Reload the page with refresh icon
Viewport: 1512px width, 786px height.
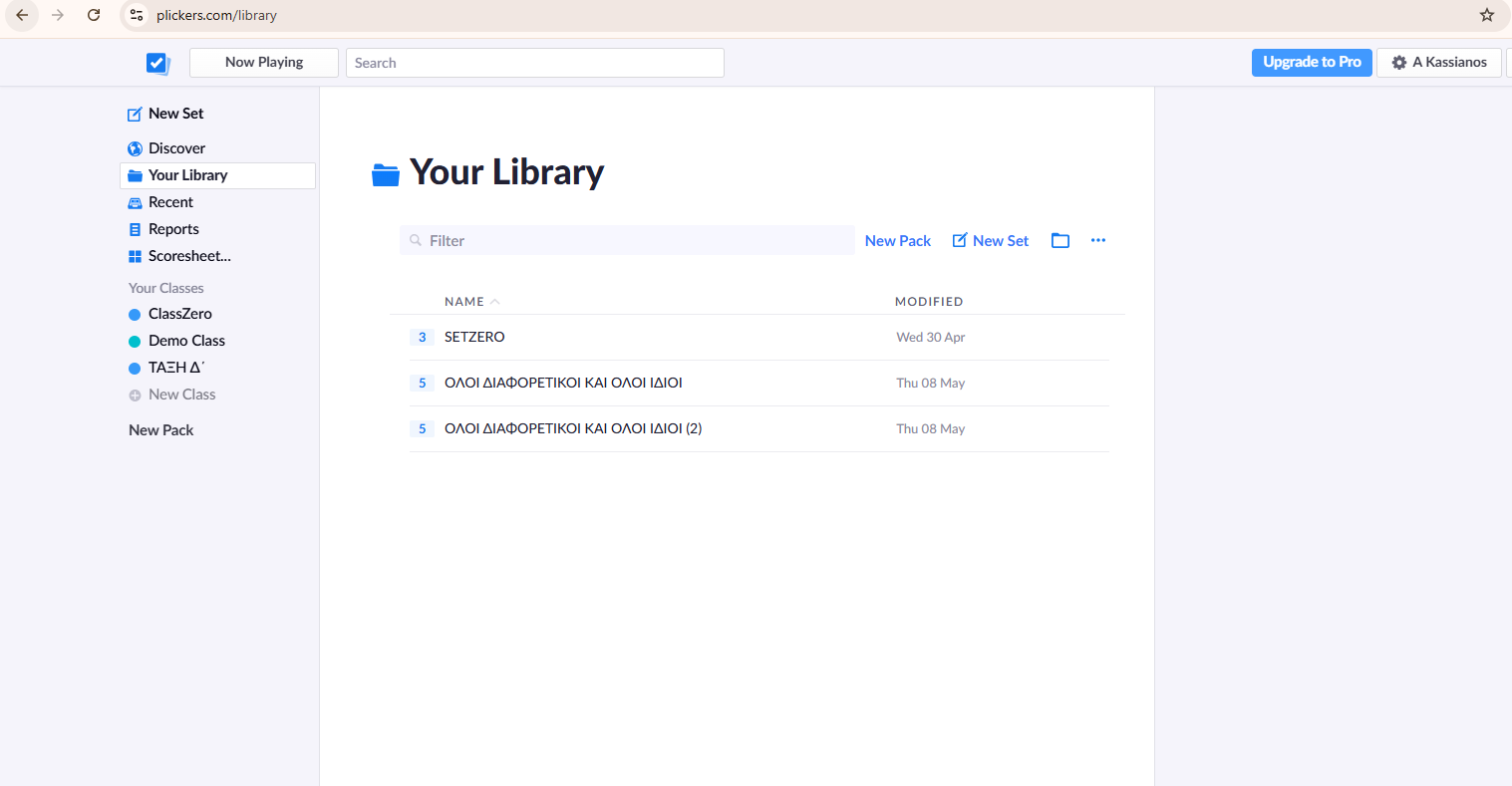[94, 15]
